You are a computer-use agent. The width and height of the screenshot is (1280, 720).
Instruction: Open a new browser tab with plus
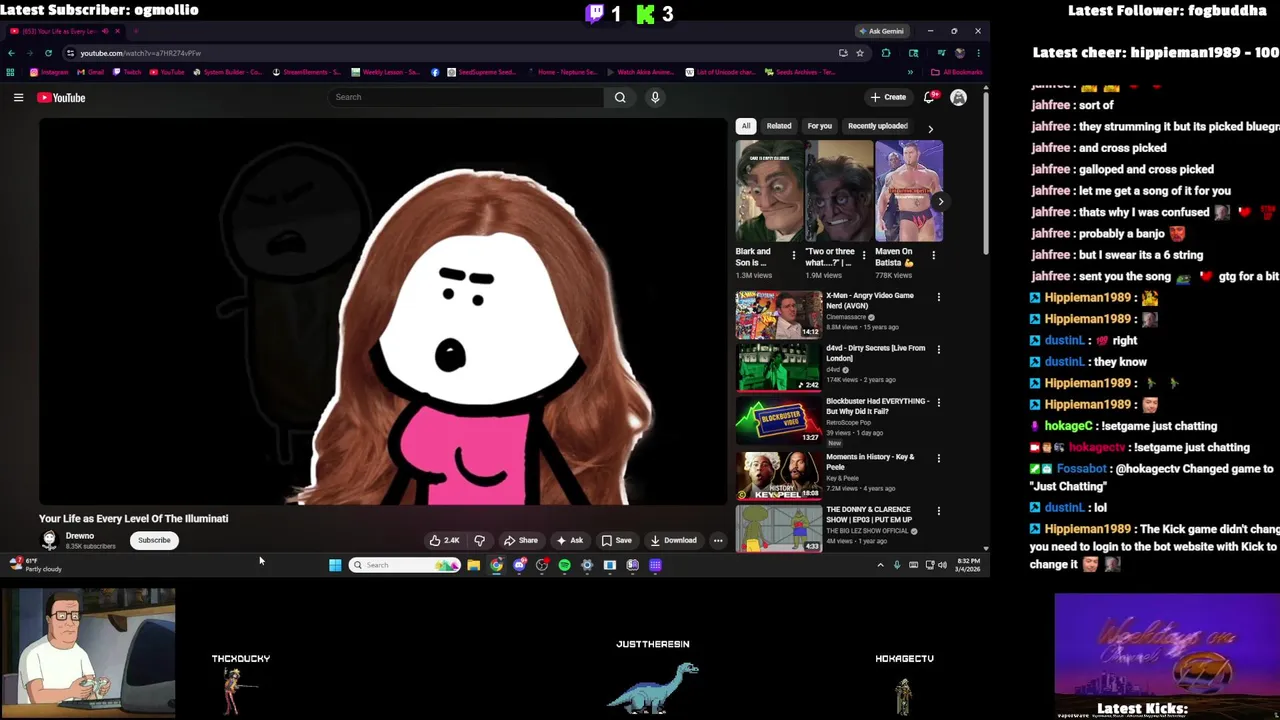tap(135, 31)
